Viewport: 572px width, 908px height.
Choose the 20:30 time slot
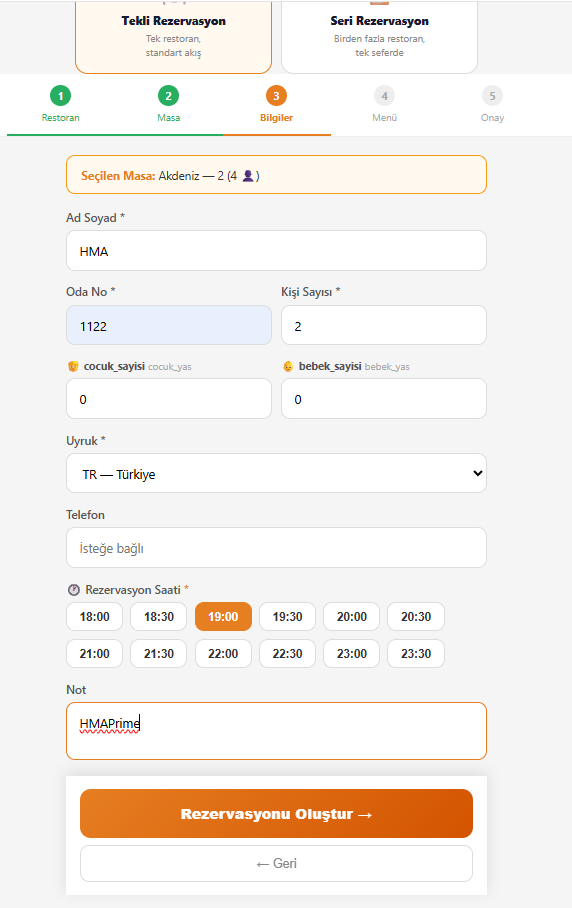[x=416, y=616]
